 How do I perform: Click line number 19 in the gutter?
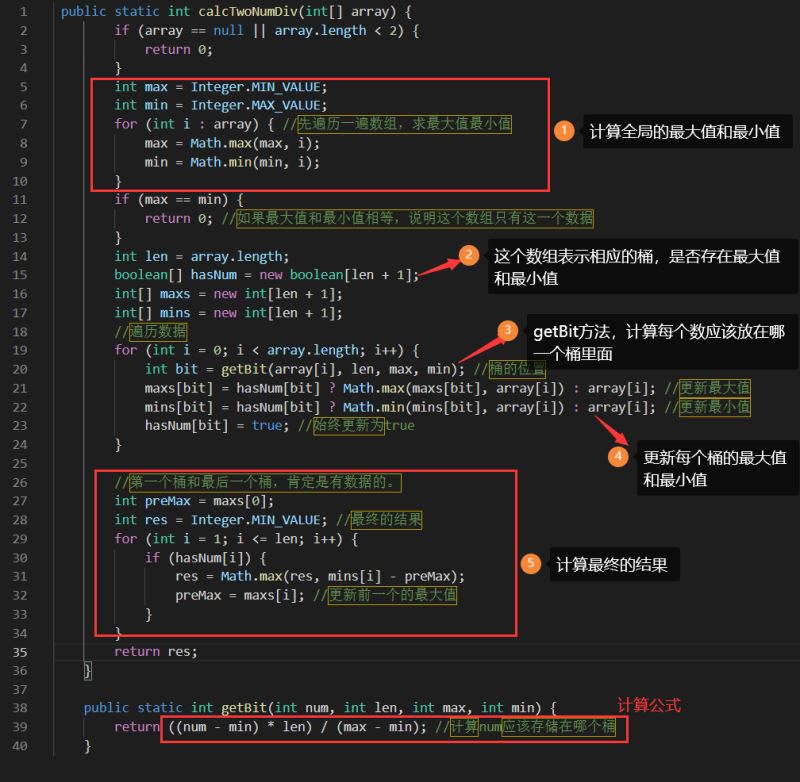[x=20, y=350]
